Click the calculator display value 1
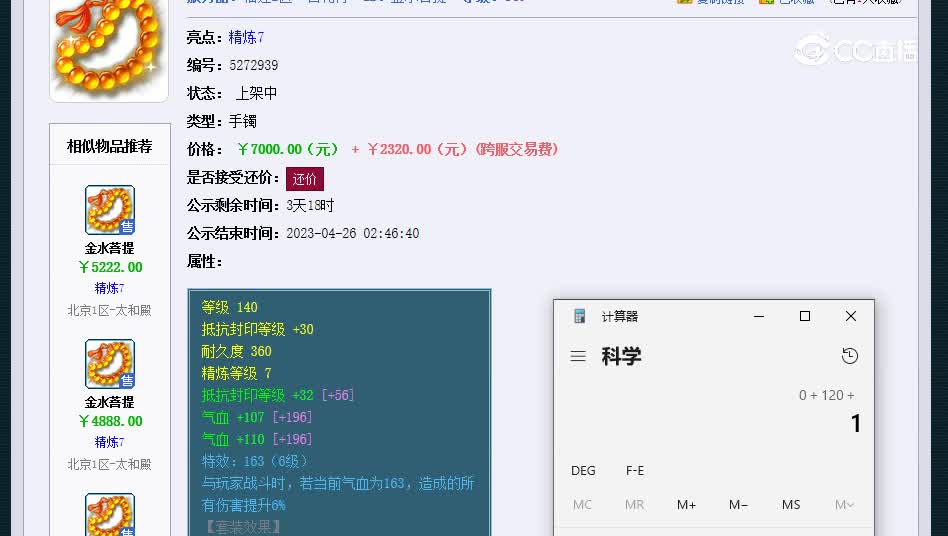The image size is (948, 536). pos(855,424)
